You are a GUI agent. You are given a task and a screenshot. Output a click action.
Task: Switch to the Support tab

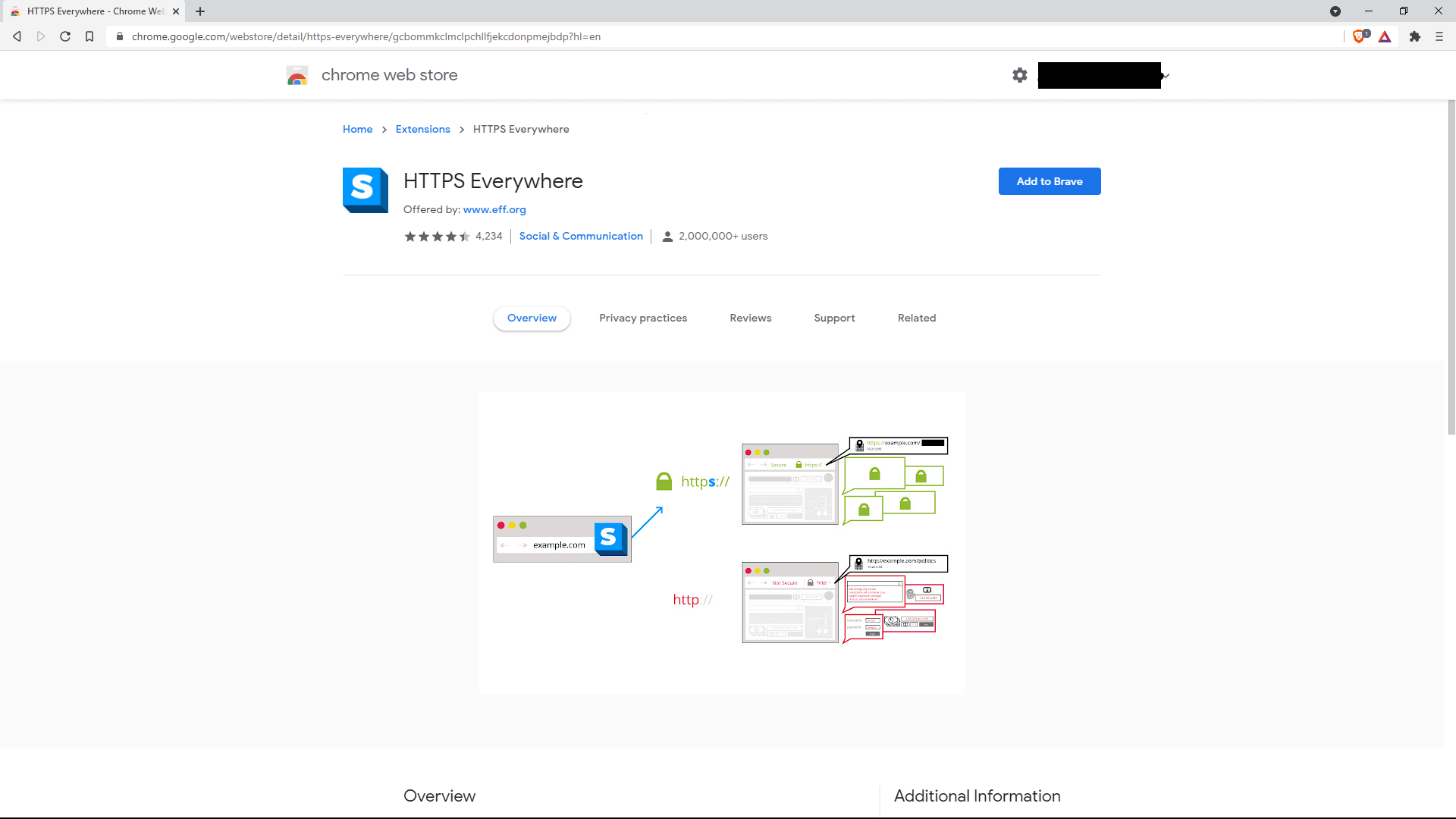pos(834,318)
